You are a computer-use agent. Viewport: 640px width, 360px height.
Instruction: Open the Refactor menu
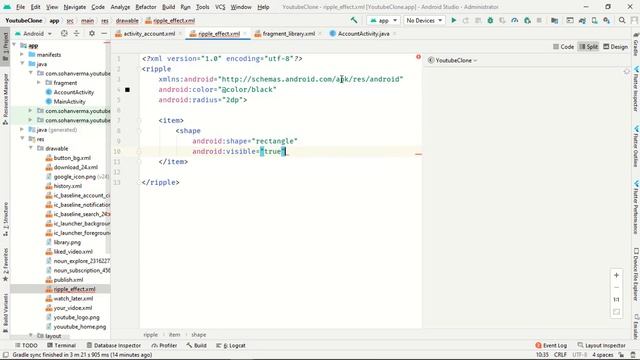146,7
